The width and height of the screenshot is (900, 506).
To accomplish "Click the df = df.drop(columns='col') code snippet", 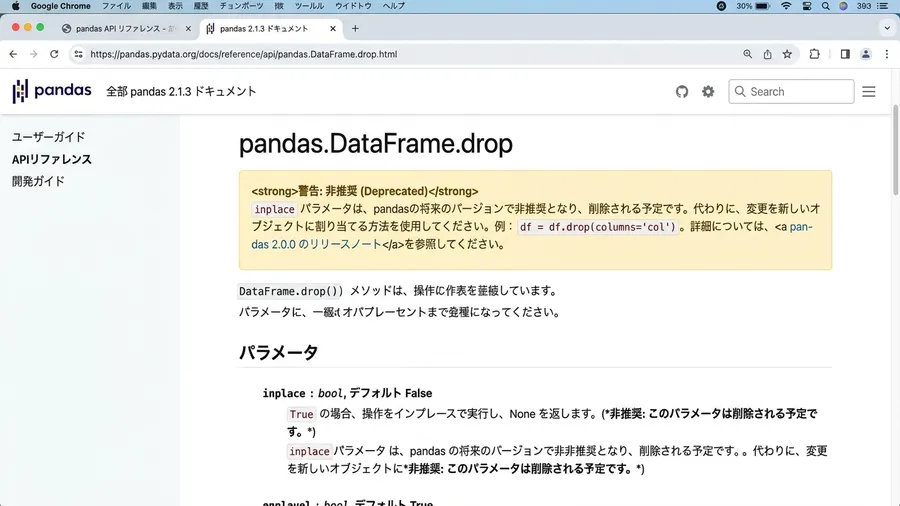I will click(x=598, y=227).
